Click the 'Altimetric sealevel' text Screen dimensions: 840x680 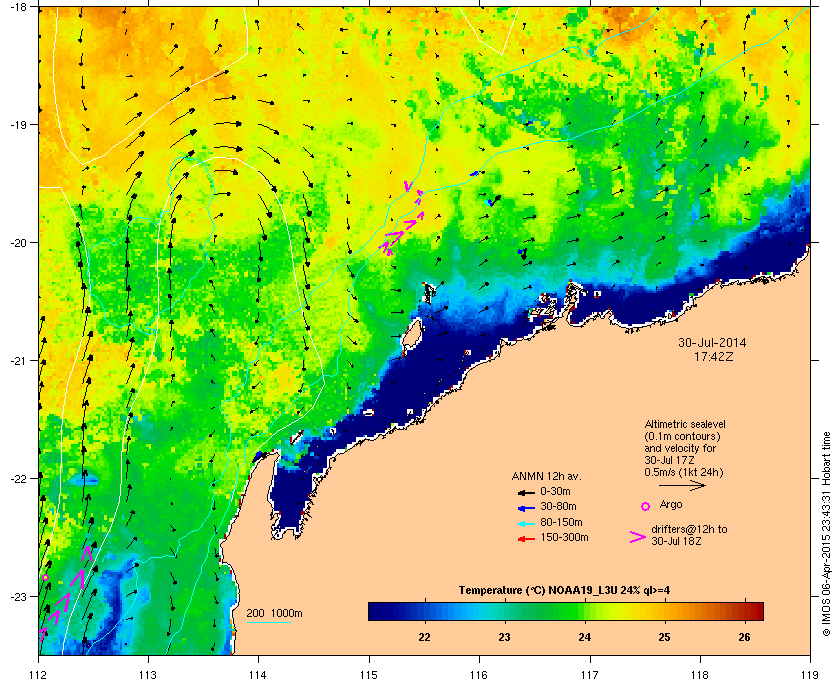tap(685, 424)
